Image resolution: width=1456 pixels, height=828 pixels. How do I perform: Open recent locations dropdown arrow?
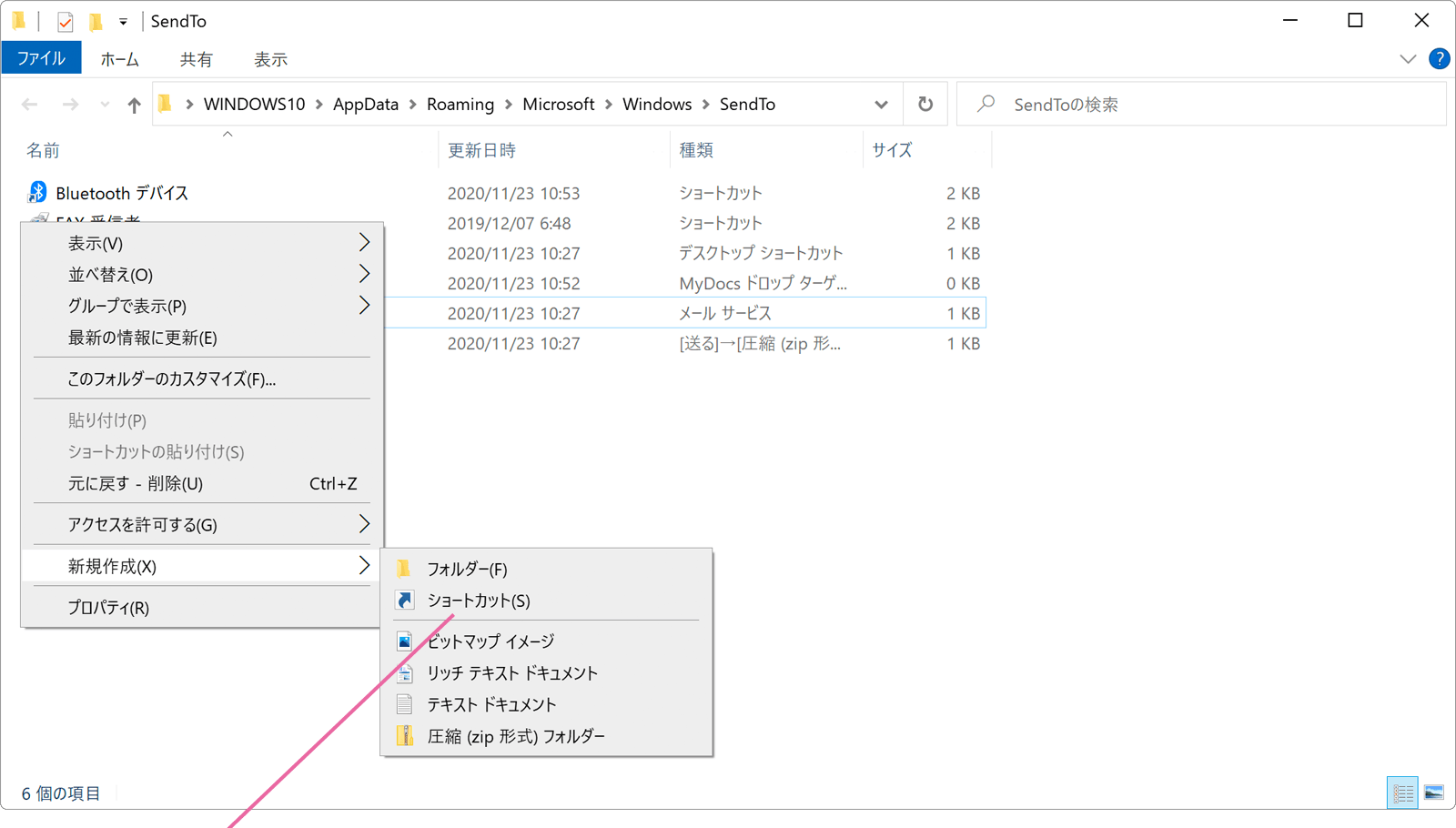point(105,105)
